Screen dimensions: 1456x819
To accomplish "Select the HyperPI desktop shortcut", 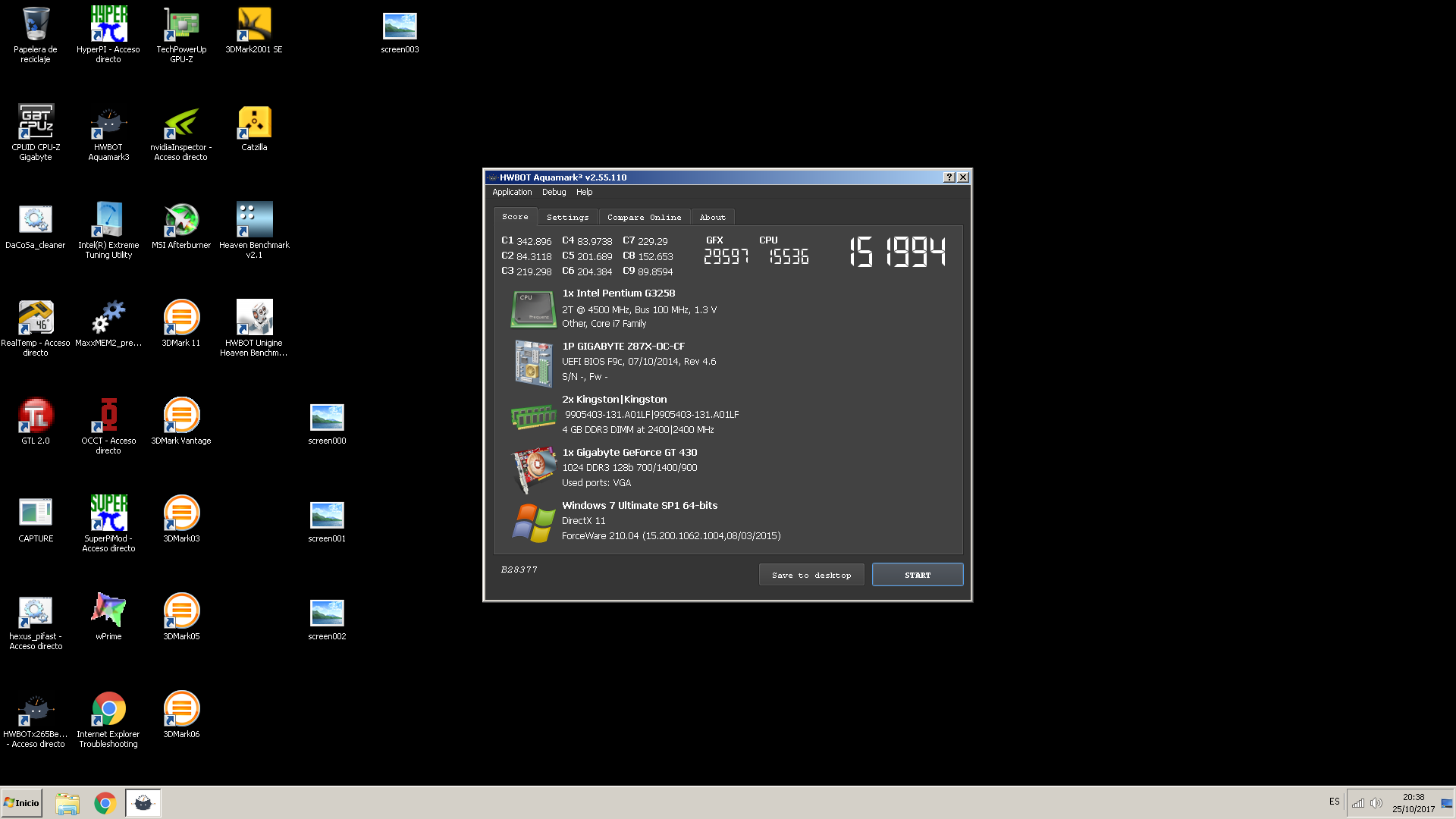I will pyautogui.click(x=108, y=34).
